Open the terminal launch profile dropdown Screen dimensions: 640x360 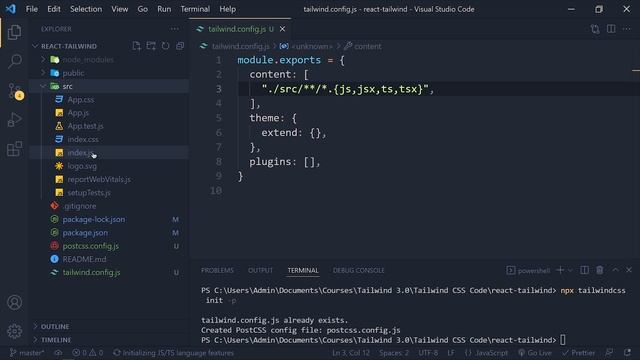570,270
